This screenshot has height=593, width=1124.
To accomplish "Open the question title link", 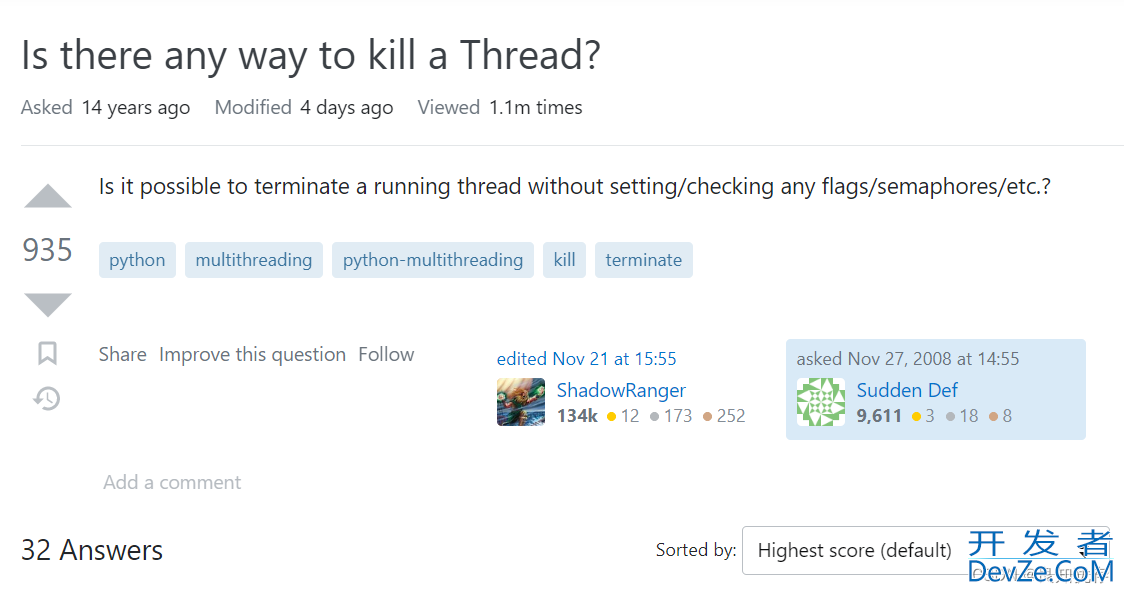I will point(310,56).
